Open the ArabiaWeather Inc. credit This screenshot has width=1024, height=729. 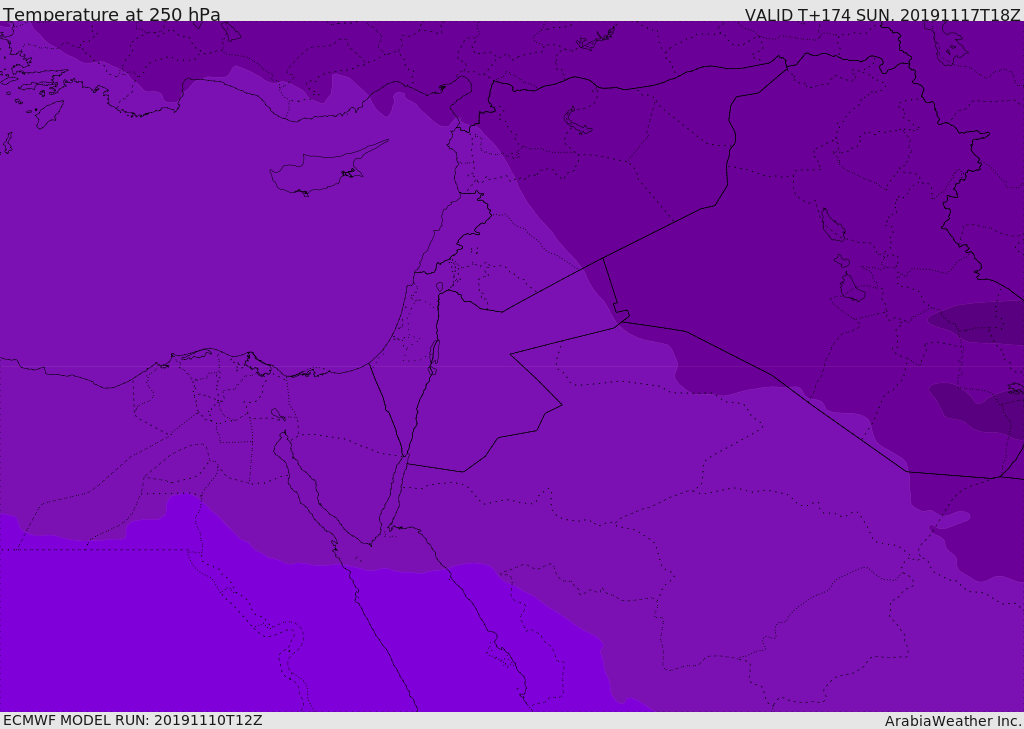[x=953, y=721]
